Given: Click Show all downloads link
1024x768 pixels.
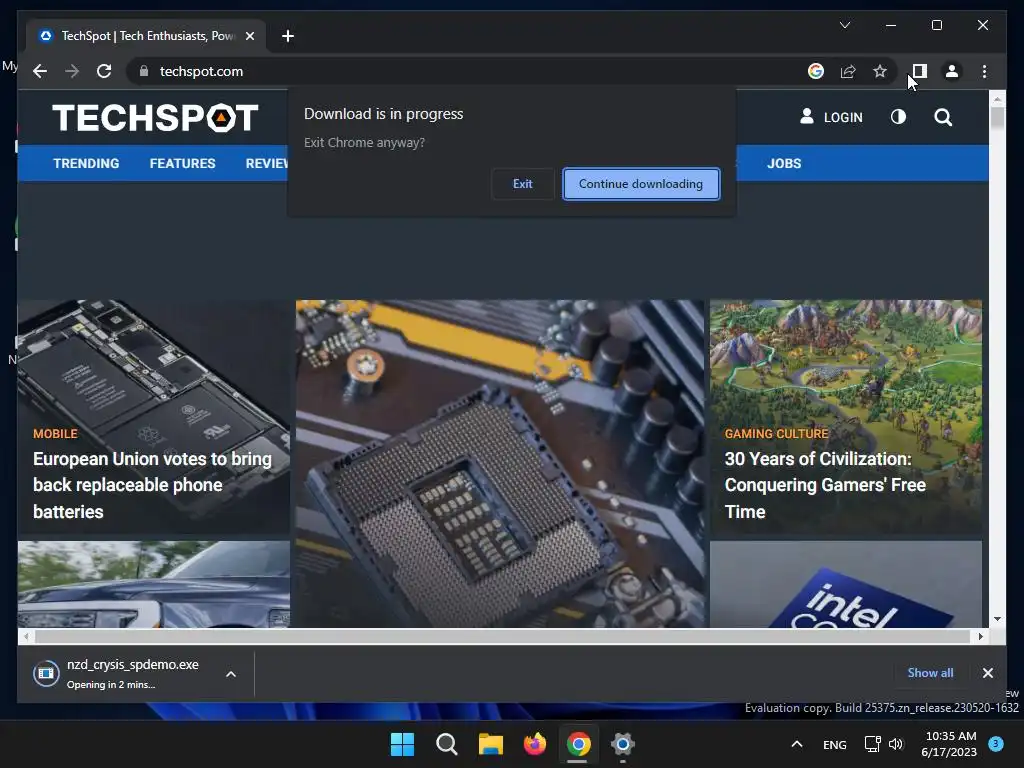Looking at the screenshot, I should (930, 673).
